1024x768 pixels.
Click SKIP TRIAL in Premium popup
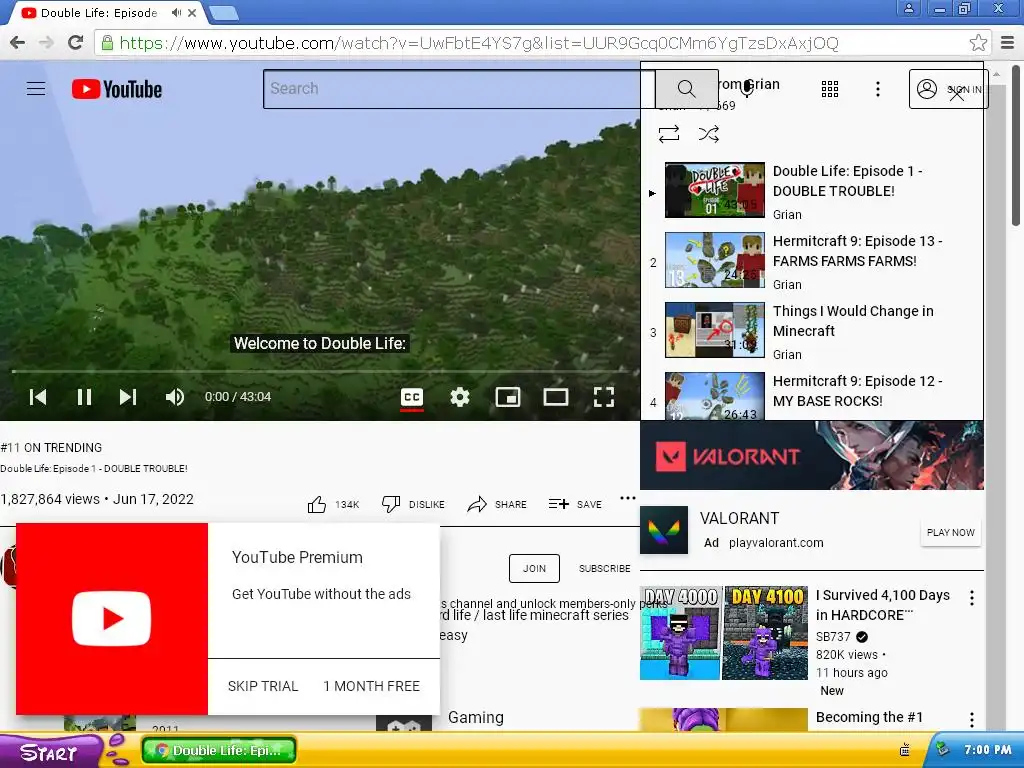click(x=263, y=686)
